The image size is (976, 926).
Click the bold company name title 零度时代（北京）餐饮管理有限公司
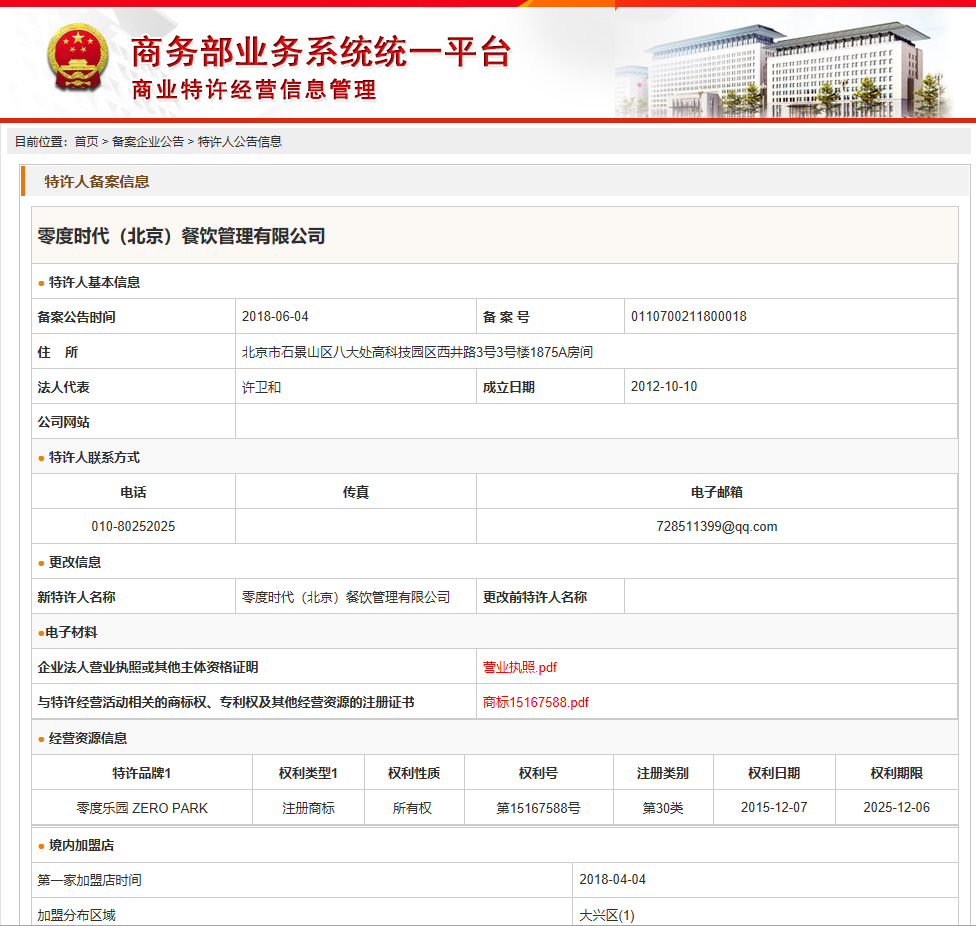click(x=181, y=236)
